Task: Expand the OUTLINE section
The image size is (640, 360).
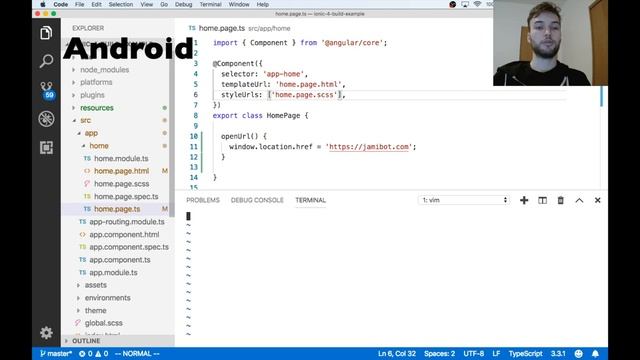Action: 86,341
